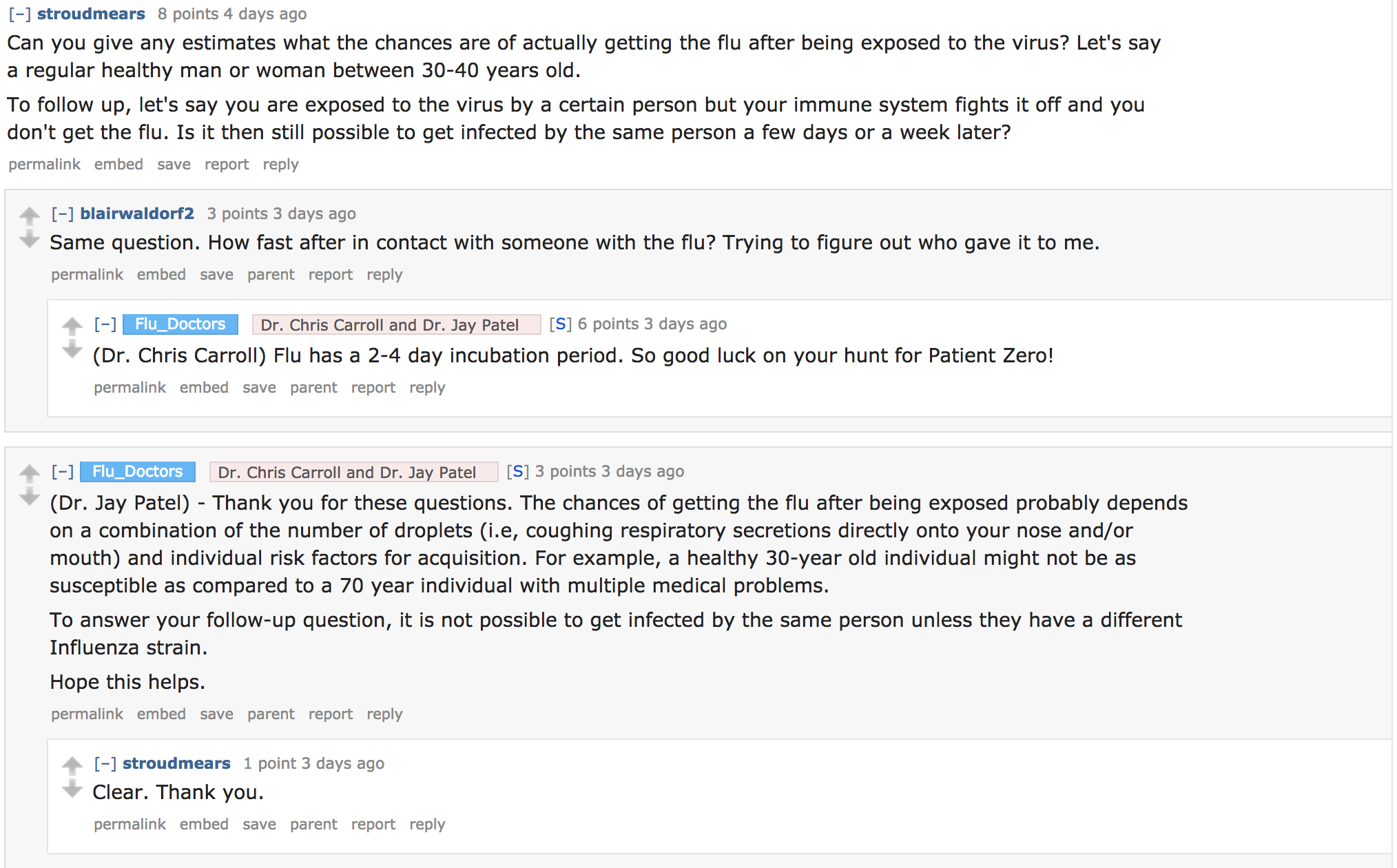Upvote stroudmears' "Clear. Thank you." reply

tap(72, 765)
